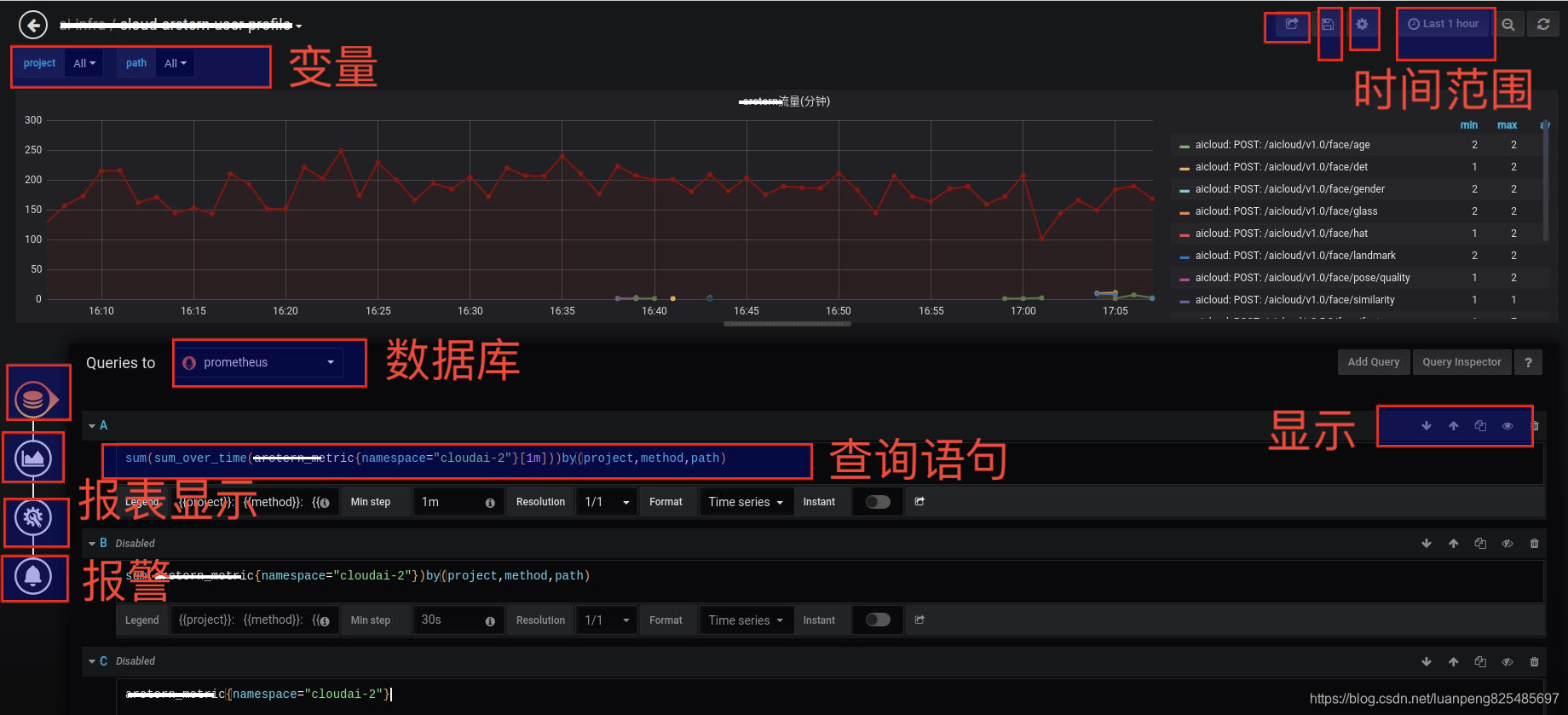The image size is (1568, 715).
Task: Open dashboard settings gear
Action: (x=1362, y=24)
